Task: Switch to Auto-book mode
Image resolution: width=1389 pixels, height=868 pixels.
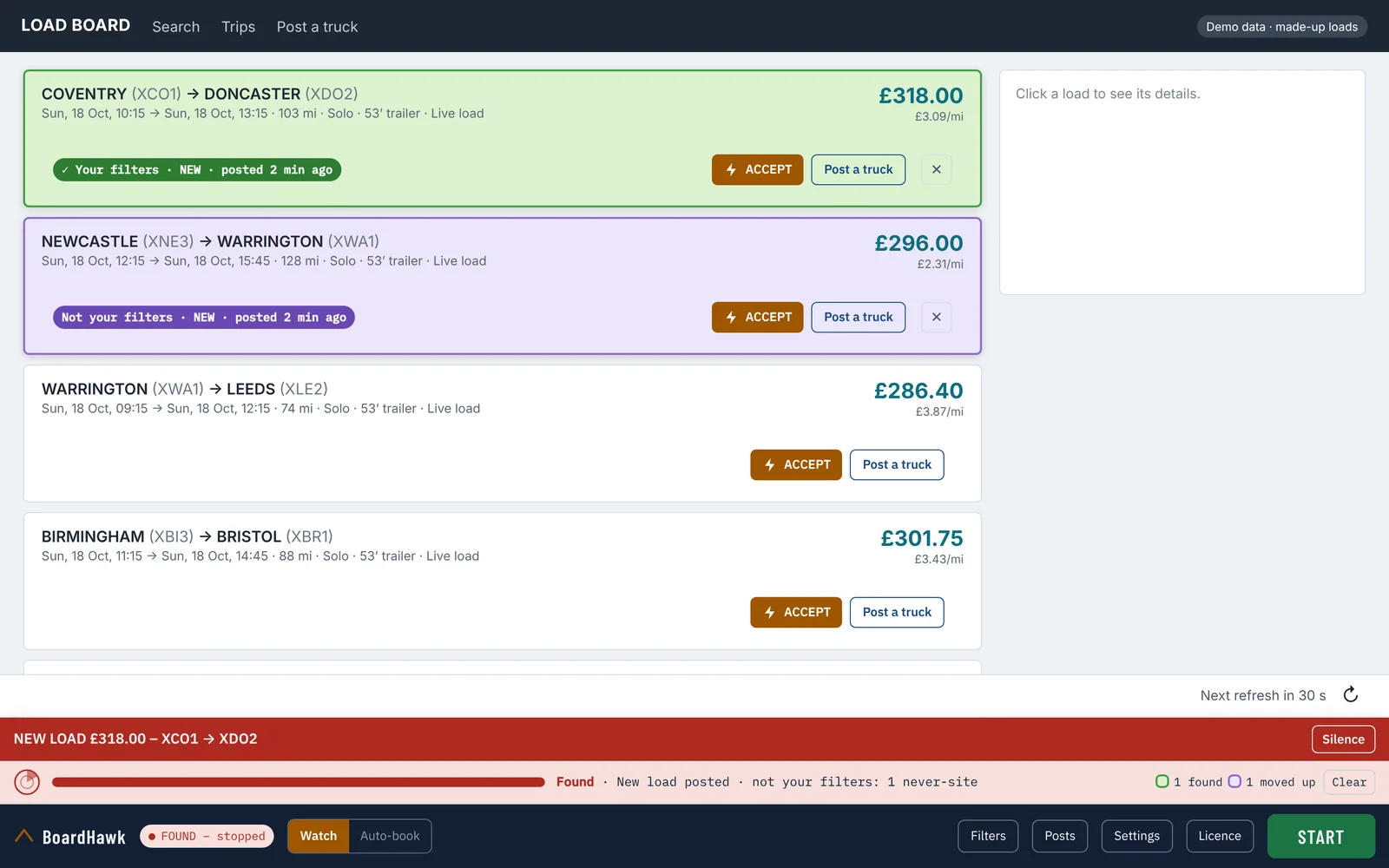Action: point(390,836)
